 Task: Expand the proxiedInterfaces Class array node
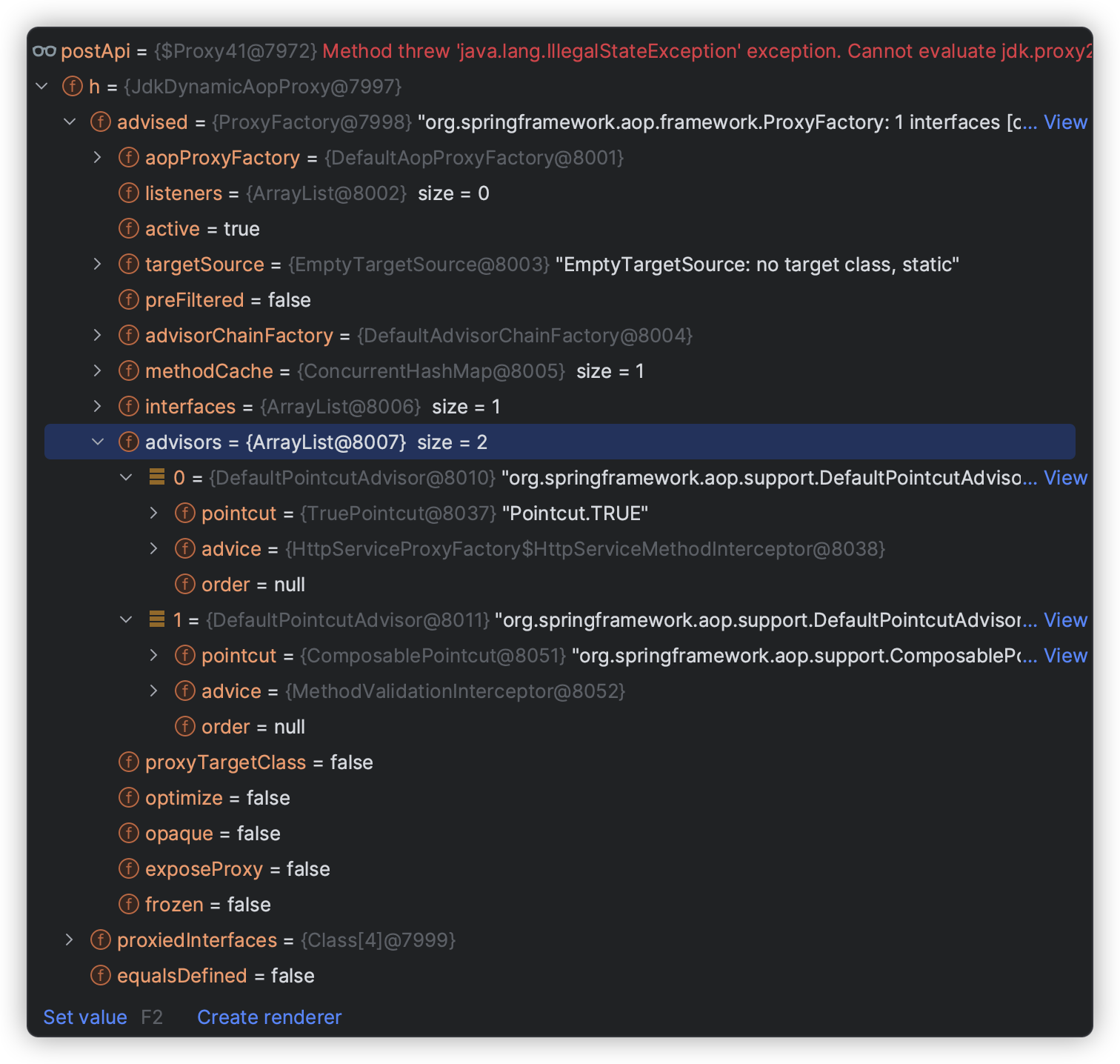69,940
